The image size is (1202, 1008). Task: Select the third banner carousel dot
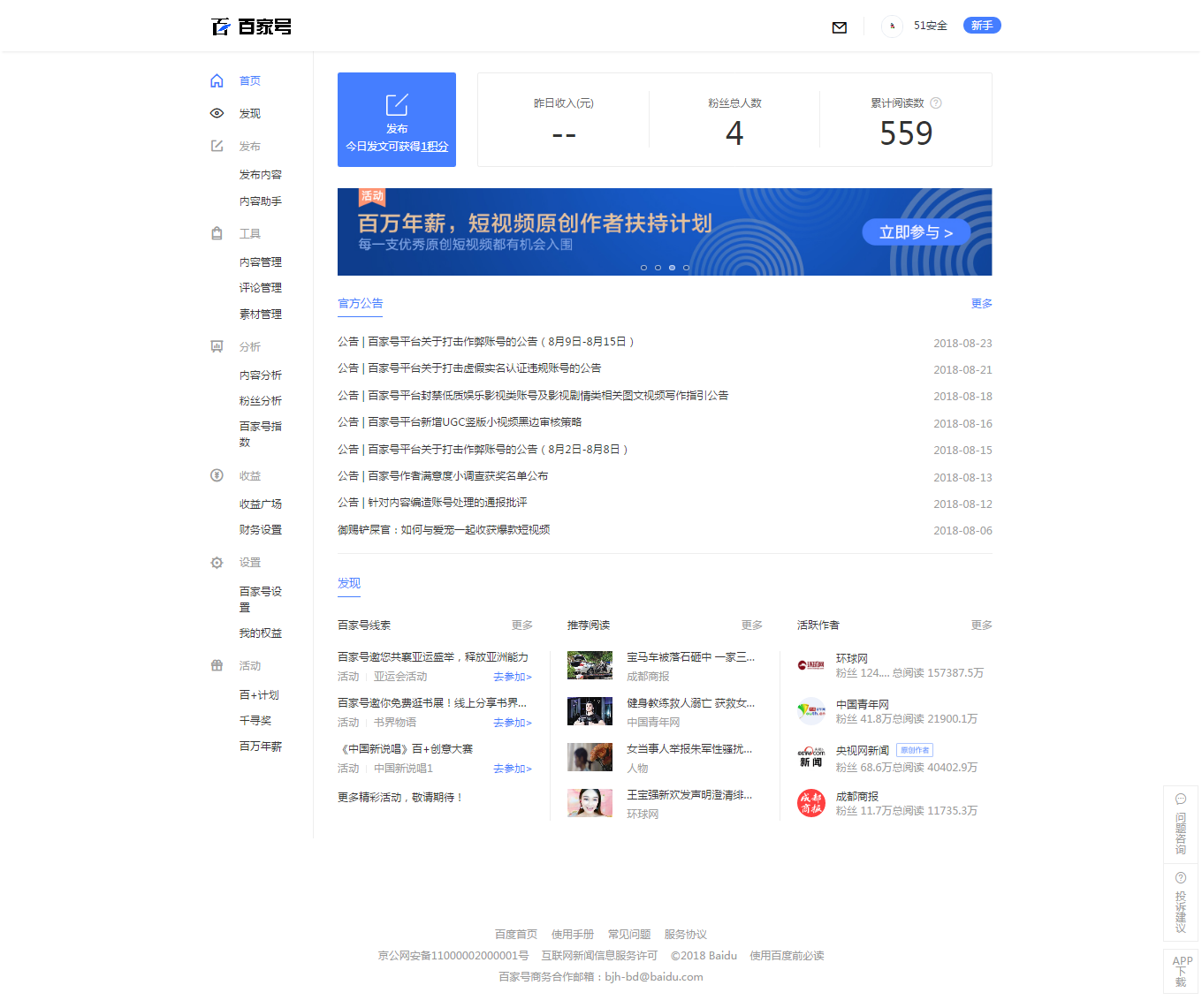pyautogui.click(x=672, y=268)
